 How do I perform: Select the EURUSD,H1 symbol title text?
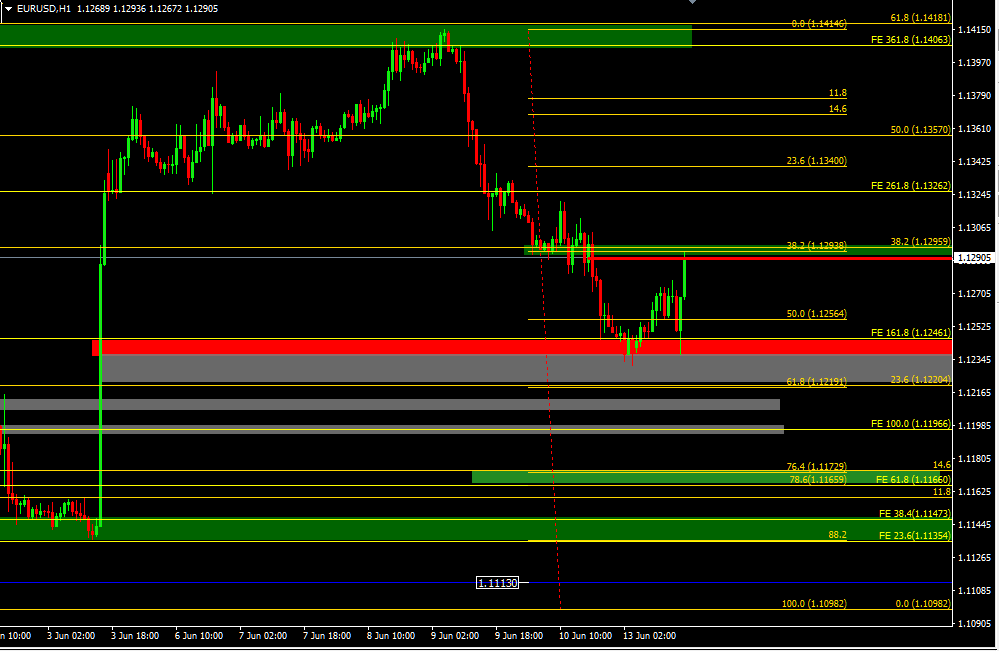[x=43, y=9]
